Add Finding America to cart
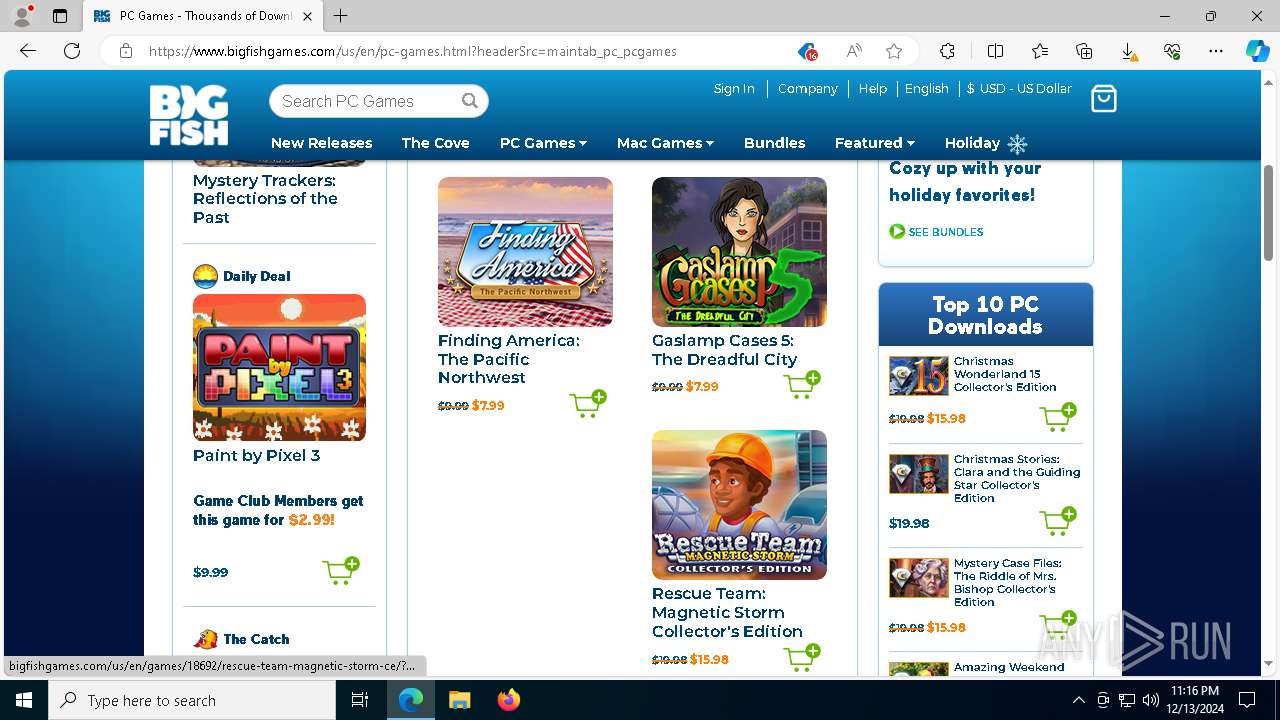 588,404
